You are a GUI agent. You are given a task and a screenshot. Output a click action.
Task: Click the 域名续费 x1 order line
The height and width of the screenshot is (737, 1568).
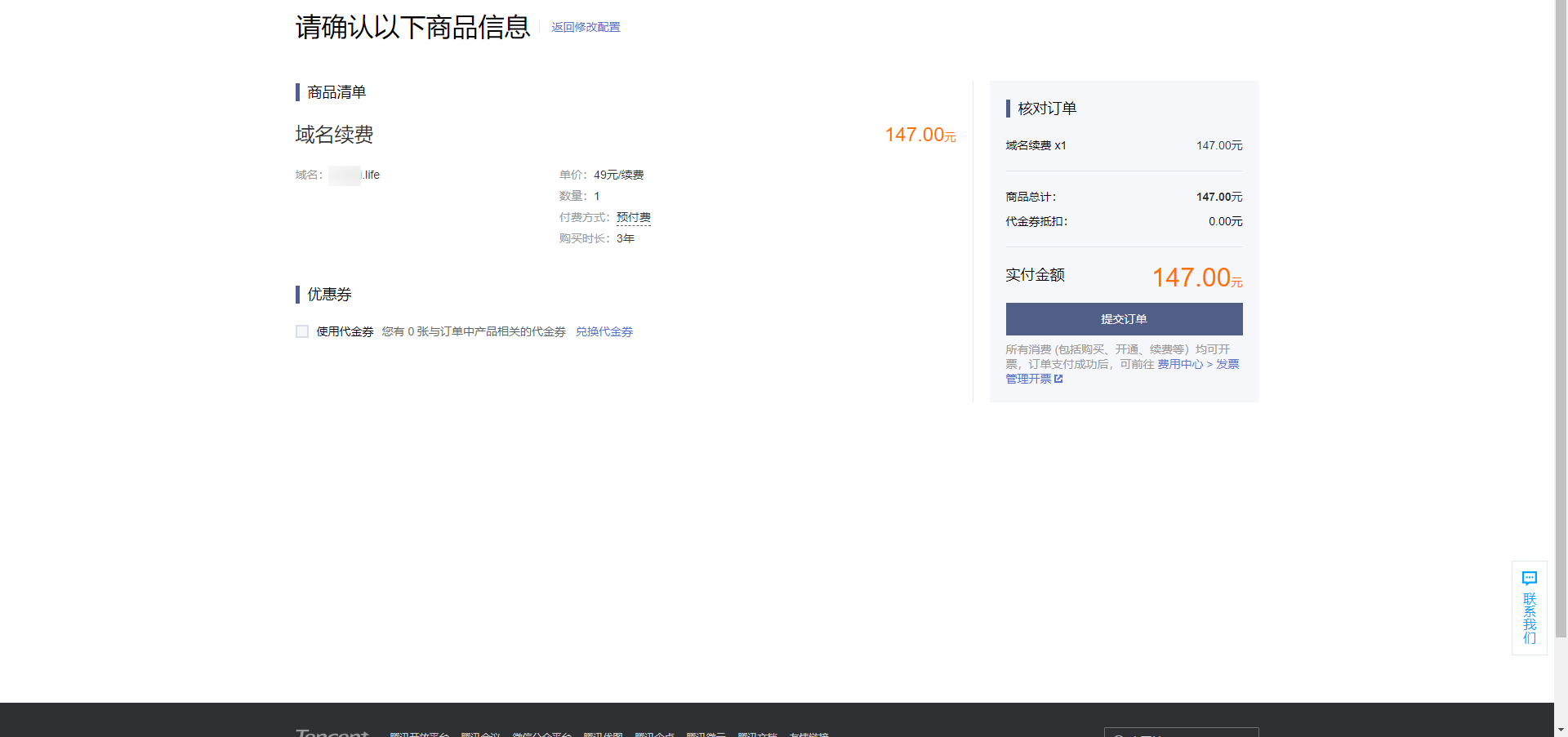[x=1124, y=145]
